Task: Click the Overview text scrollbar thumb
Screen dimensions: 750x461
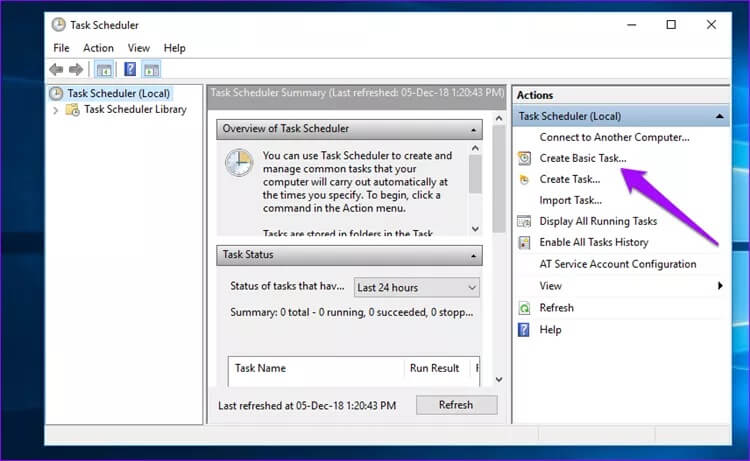Action: tap(475, 174)
